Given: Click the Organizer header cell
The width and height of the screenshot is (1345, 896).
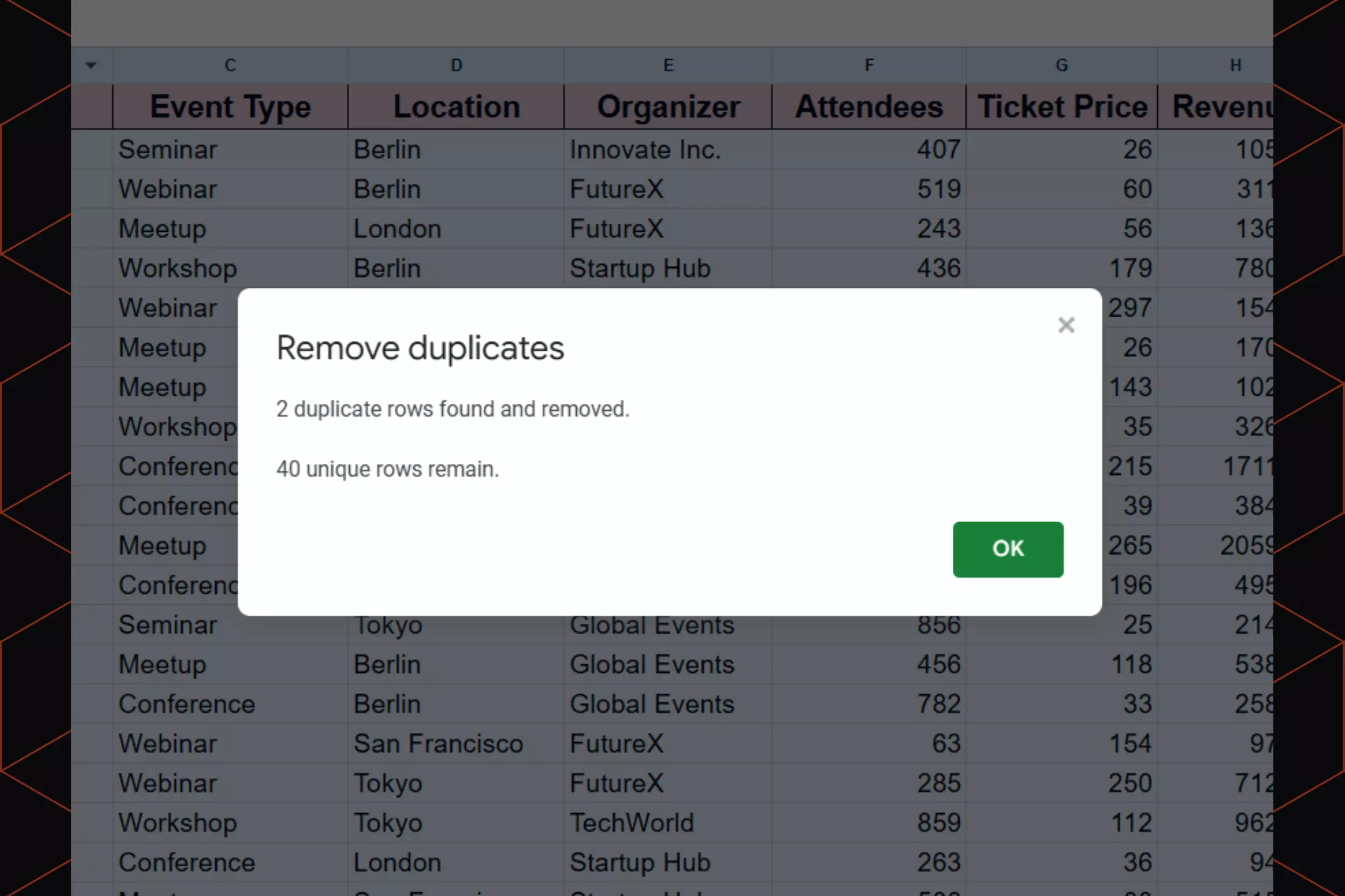Looking at the screenshot, I should coord(668,107).
